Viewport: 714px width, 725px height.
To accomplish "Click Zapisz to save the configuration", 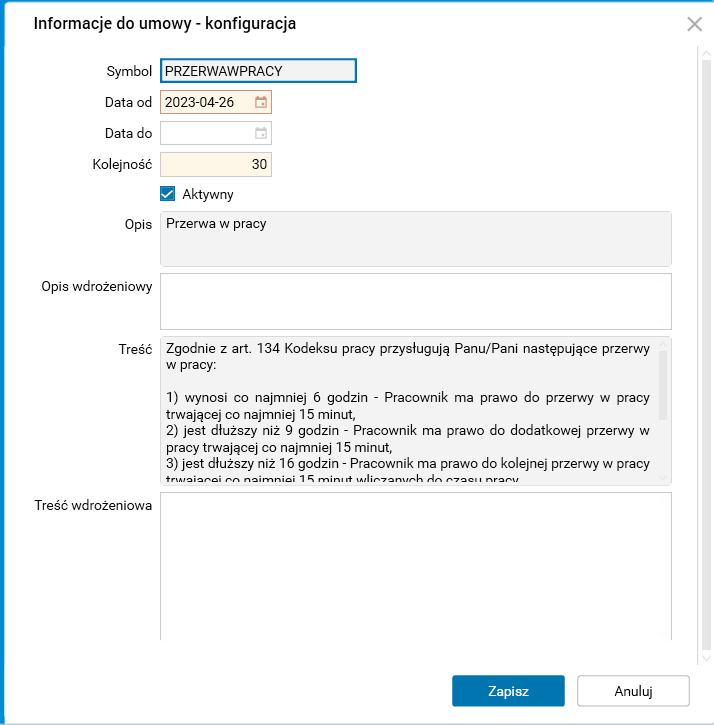I will coord(508,691).
